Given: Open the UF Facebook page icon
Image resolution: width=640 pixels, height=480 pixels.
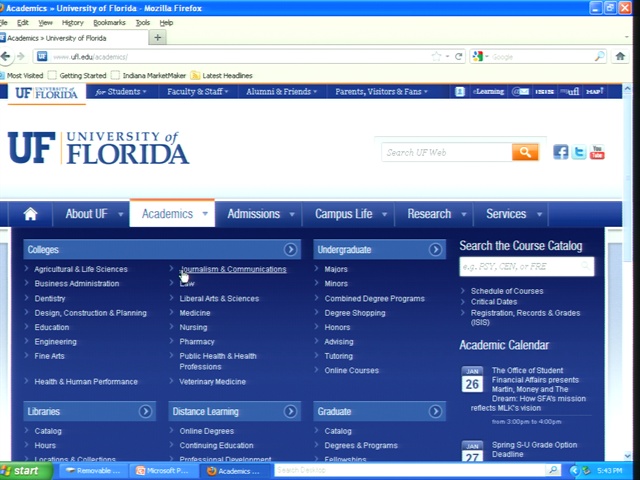Looking at the screenshot, I should tap(560, 152).
